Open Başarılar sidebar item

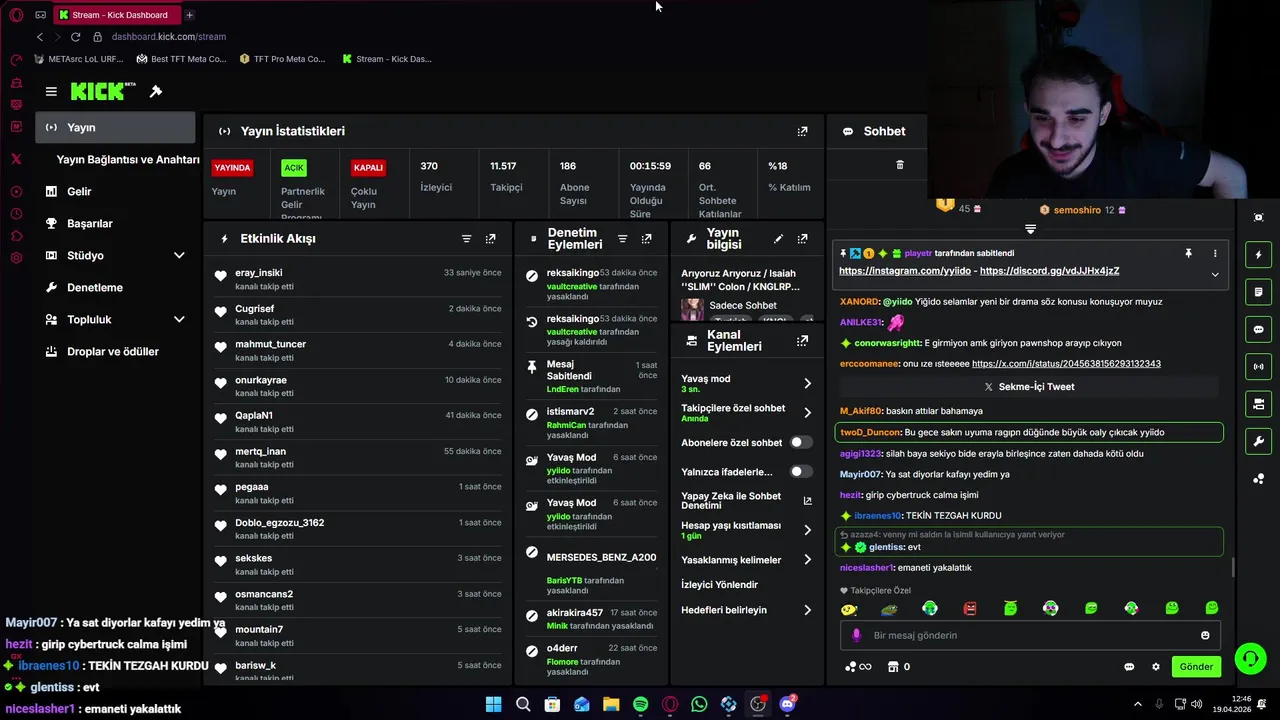pos(115,223)
